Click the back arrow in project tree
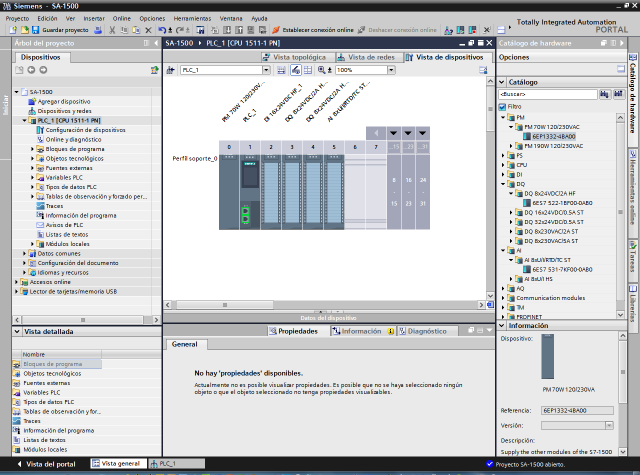 (x=31, y=70)
